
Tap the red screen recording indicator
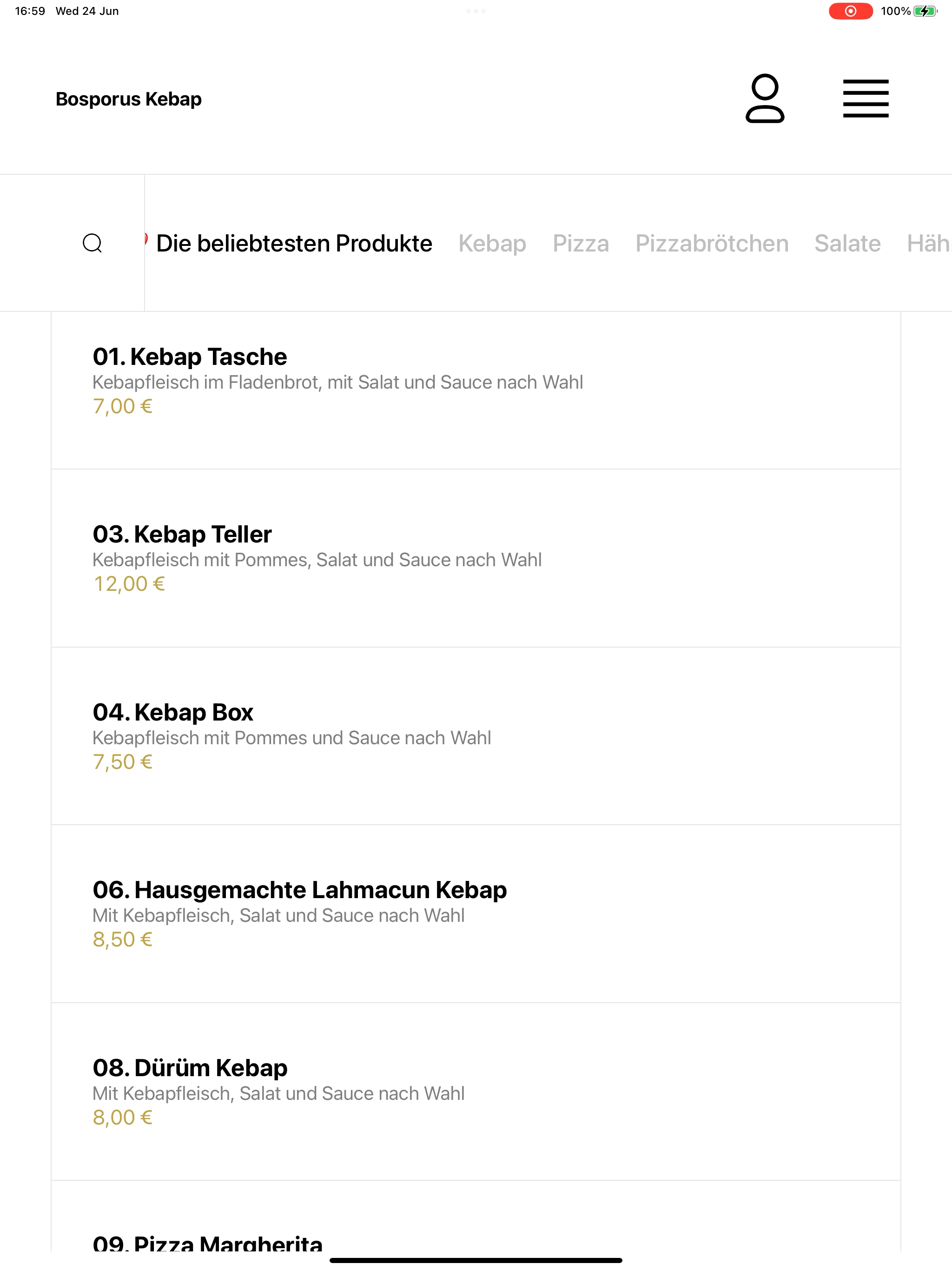[850, 11]
